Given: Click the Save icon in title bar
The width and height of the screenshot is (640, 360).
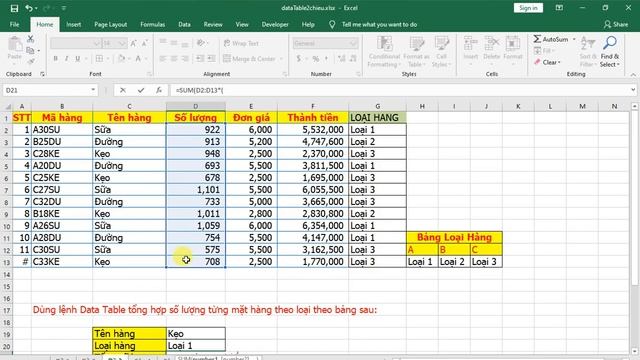Looking at the screenshot, I should coord(14,8).
